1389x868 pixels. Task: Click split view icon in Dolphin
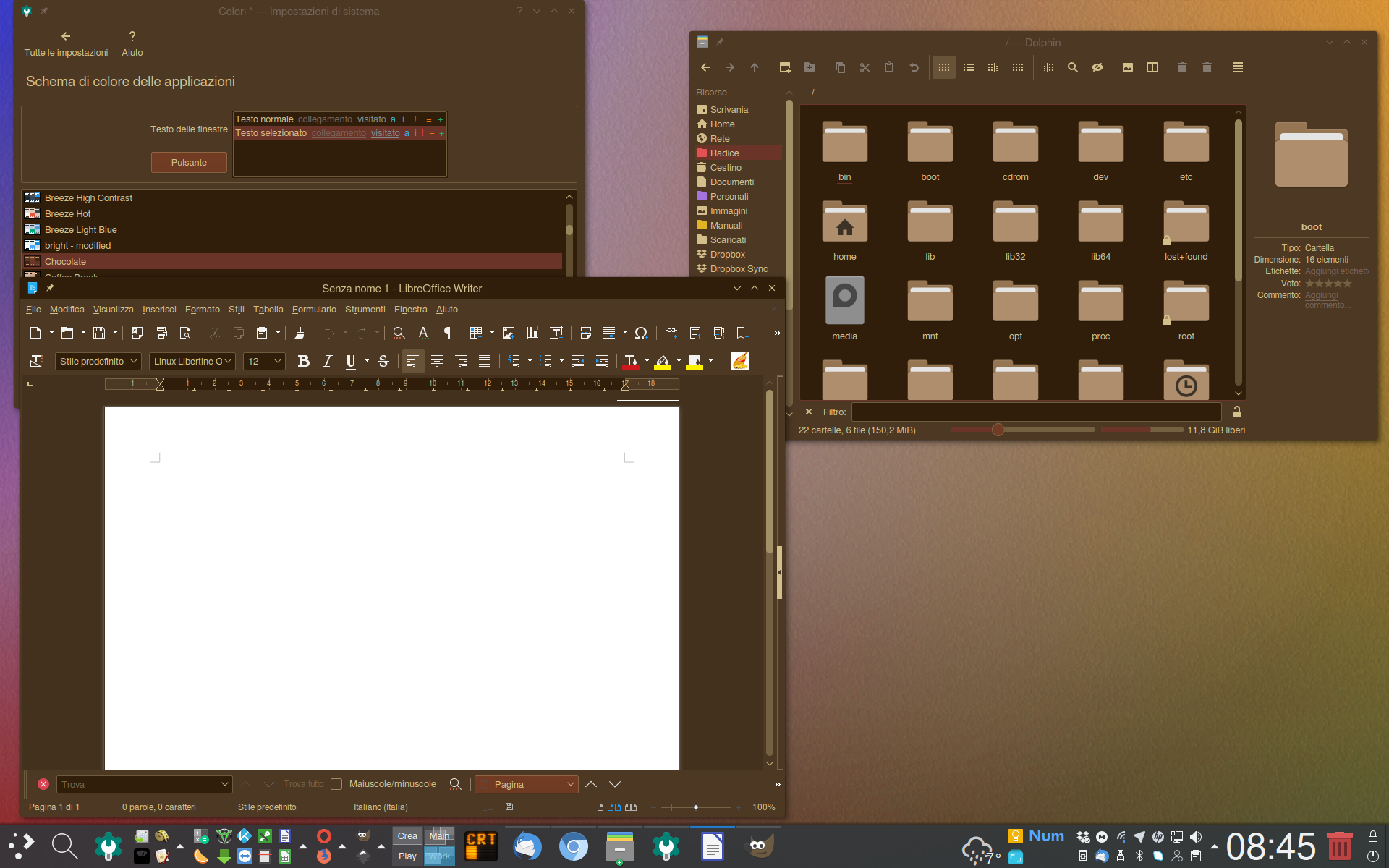click(1152, 67)
